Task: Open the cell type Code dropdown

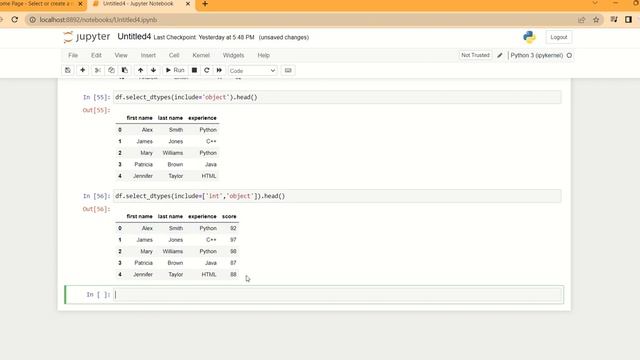Action: pyautogui.click(x=252, y=71)
